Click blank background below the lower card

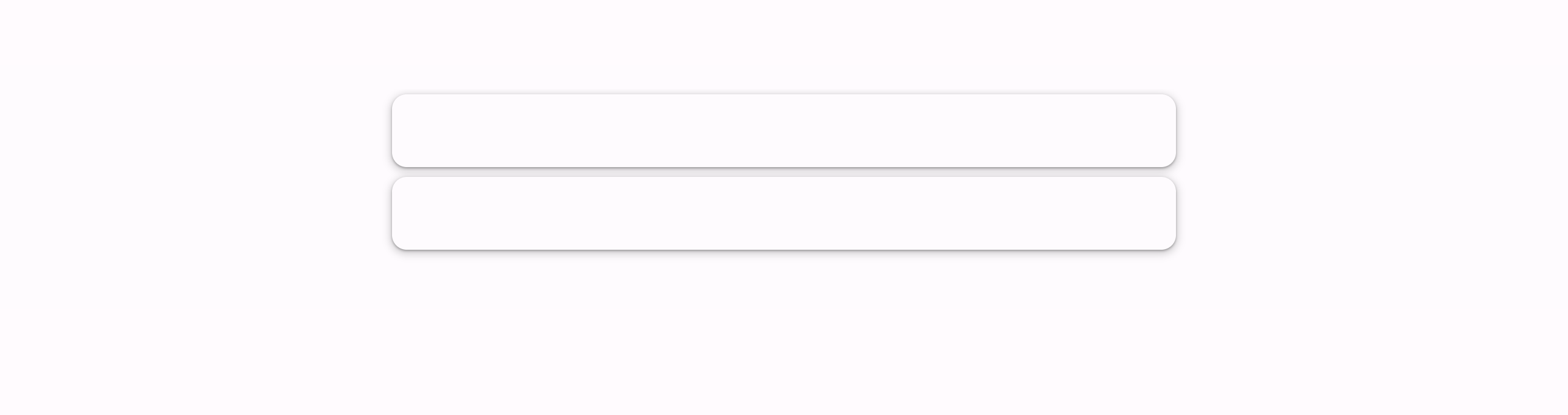[783, 331]
